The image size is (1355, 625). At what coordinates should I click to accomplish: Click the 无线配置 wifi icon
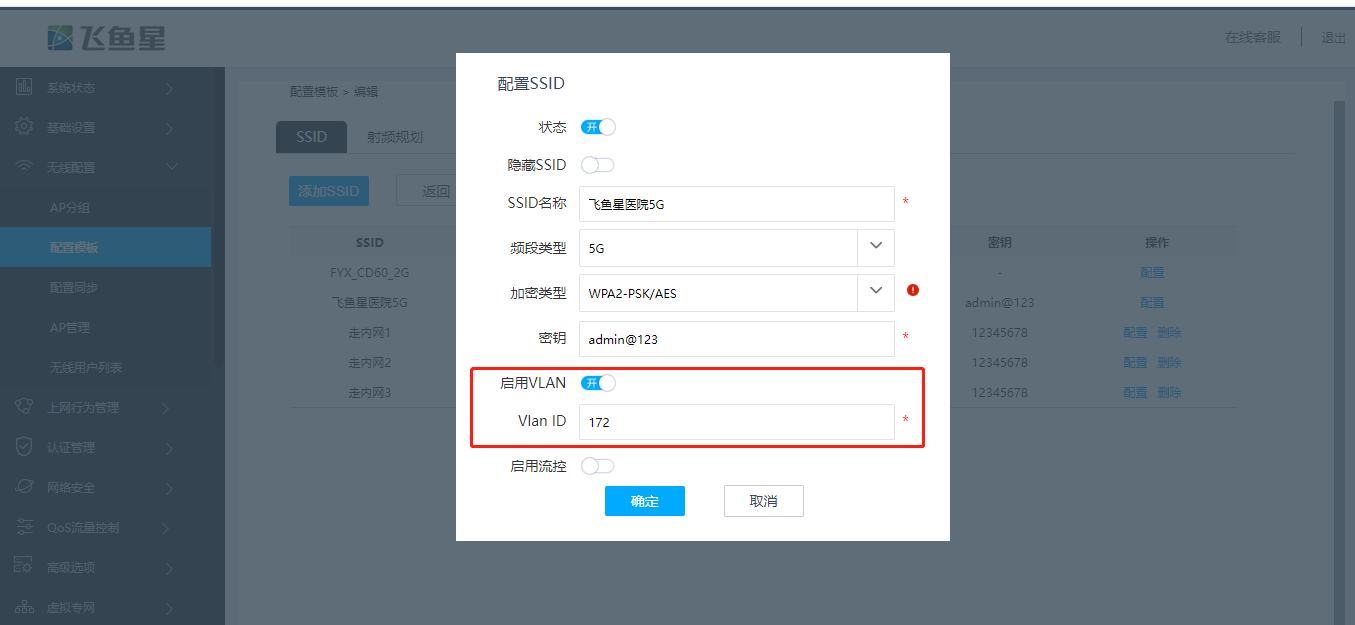[24, 167]
